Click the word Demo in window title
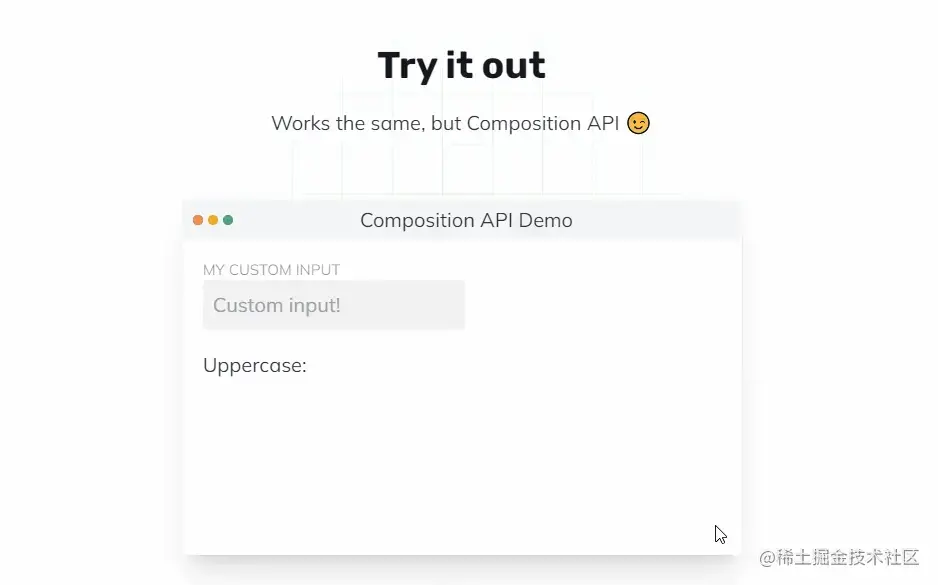Screen dimensions: 938x585 [546, 220]
